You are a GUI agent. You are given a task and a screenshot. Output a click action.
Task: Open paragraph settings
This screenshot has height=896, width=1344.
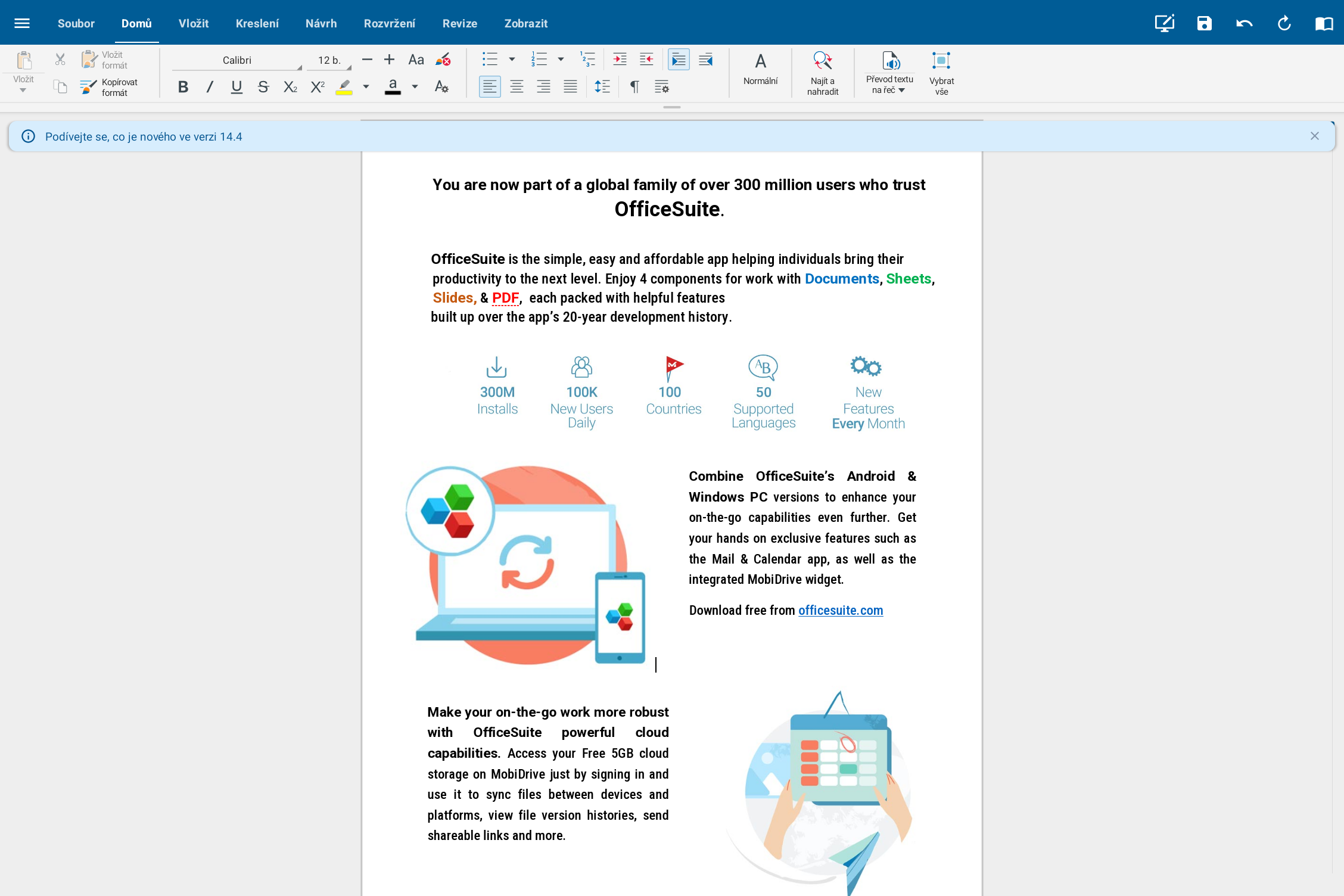[x=661, y=87]
